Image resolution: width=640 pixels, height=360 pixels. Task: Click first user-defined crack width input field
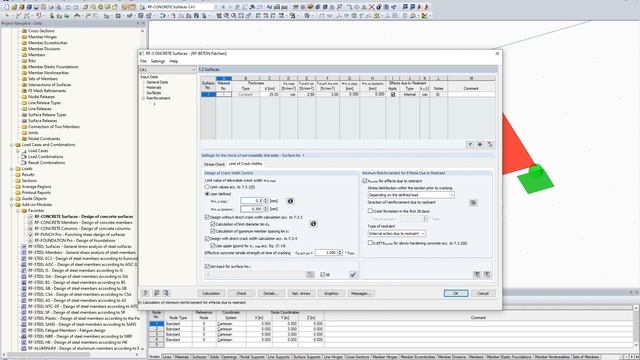pyautogui.click(x=252, y=201)
